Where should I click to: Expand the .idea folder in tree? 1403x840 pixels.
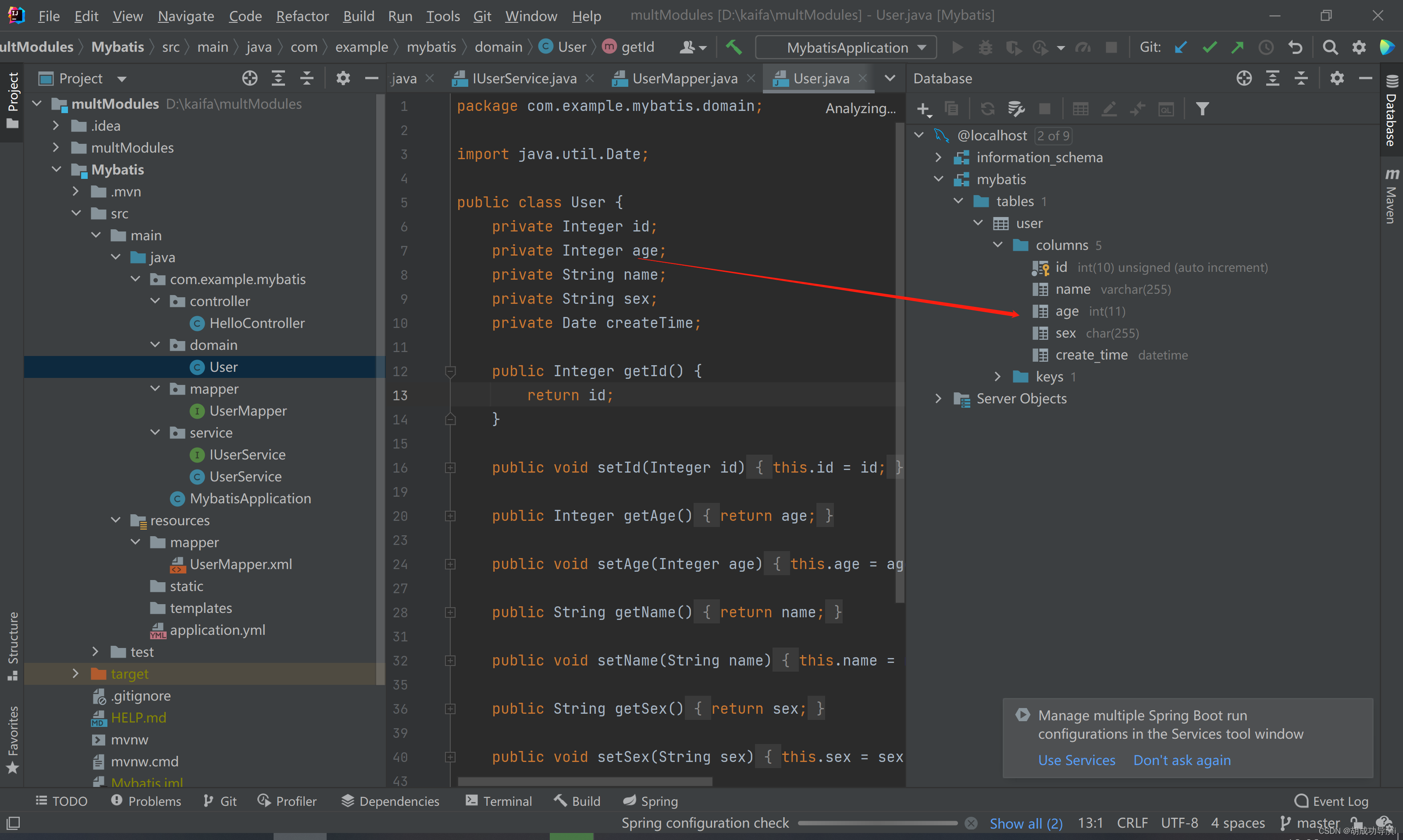click(x=56, y=126)
